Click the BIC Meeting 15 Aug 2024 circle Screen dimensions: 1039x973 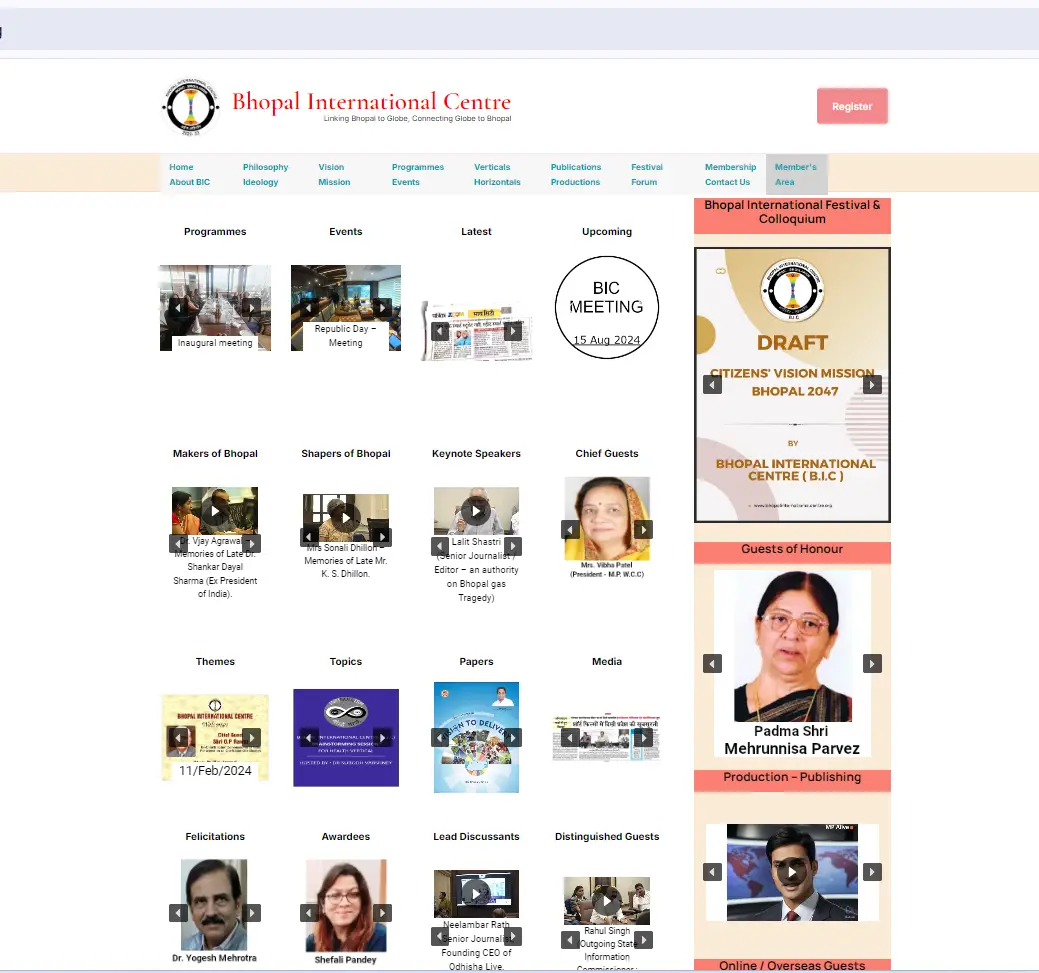click(x=607, y=308)
